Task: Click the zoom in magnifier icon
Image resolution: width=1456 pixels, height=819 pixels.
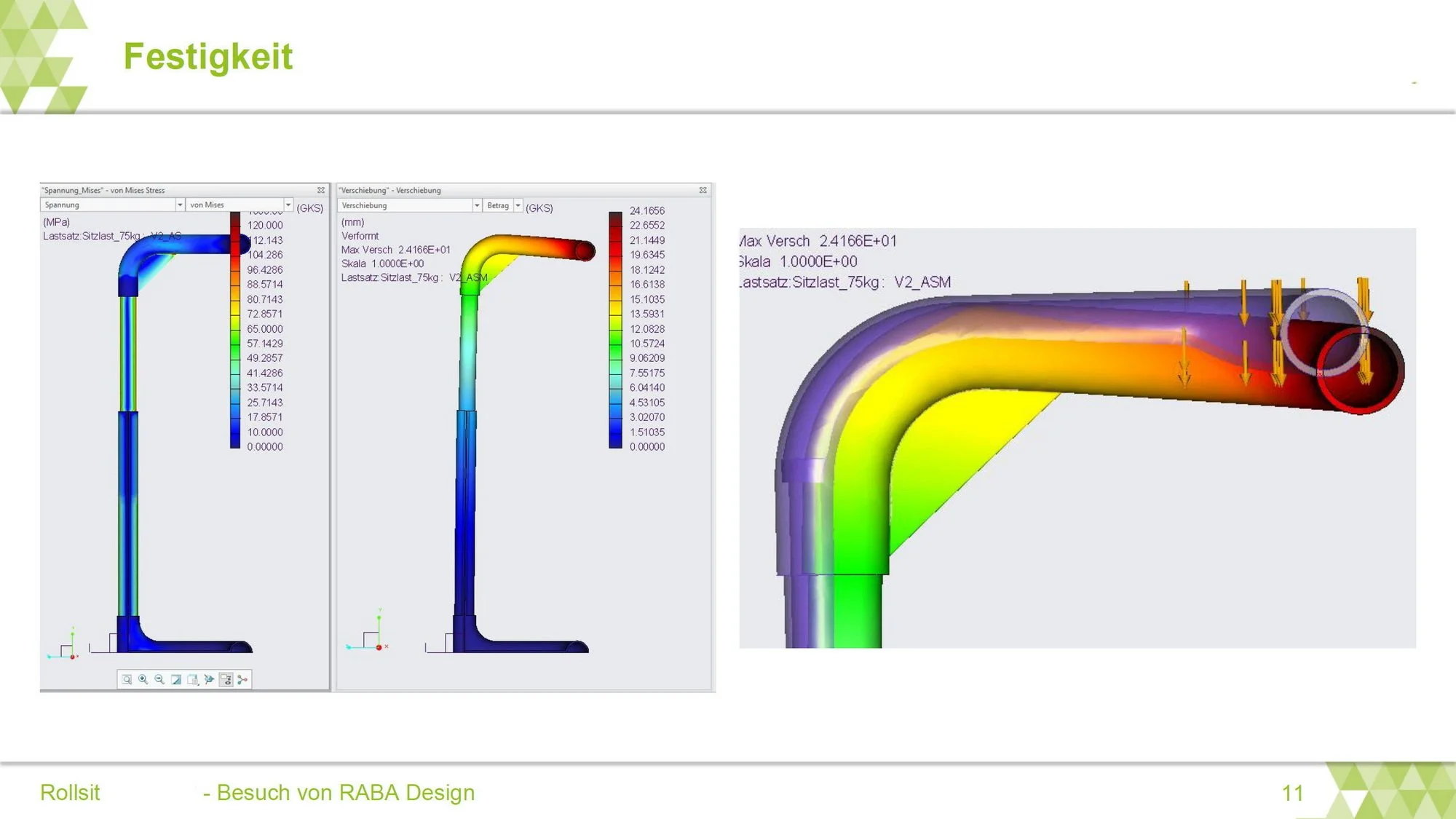Action: (x=143, y=679)
